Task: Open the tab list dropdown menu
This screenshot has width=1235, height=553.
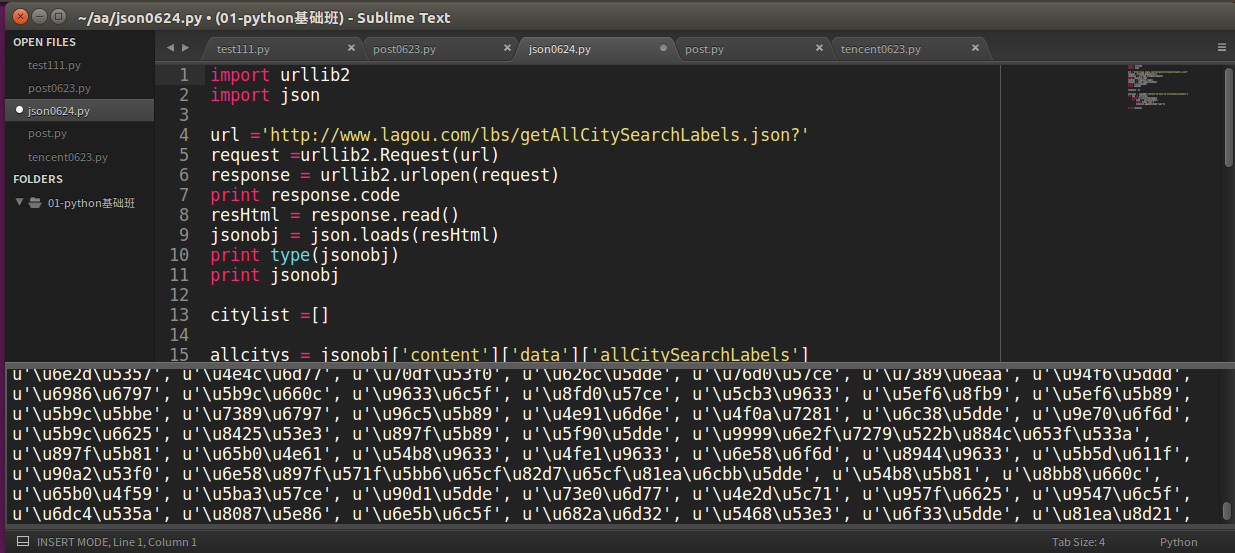Action: 1221,48
